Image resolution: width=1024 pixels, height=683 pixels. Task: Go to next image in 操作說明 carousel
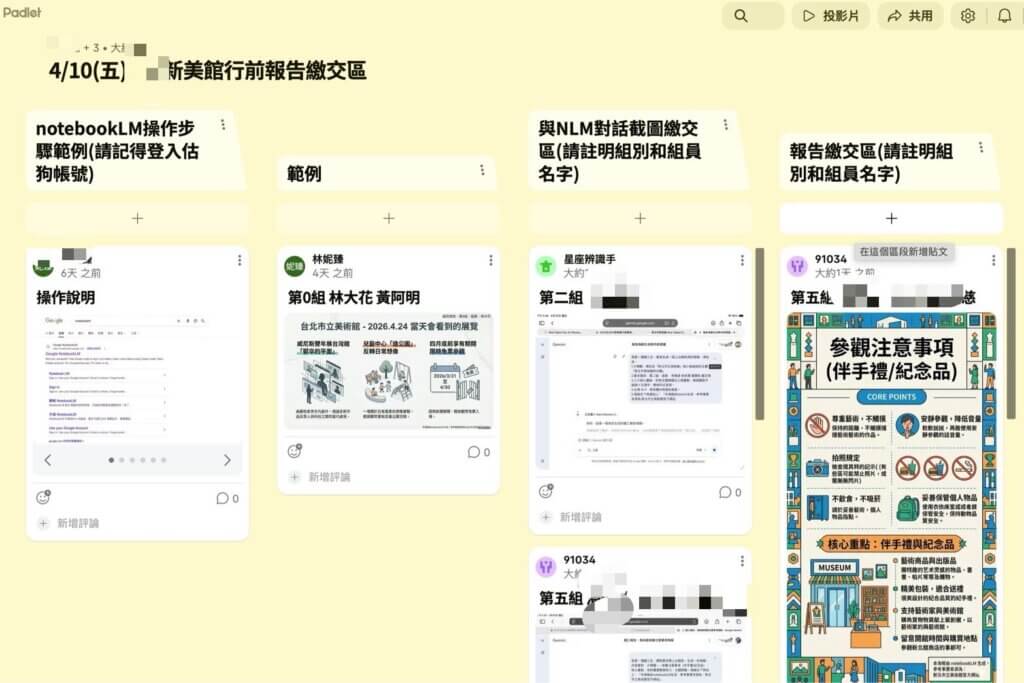(227, 460)
